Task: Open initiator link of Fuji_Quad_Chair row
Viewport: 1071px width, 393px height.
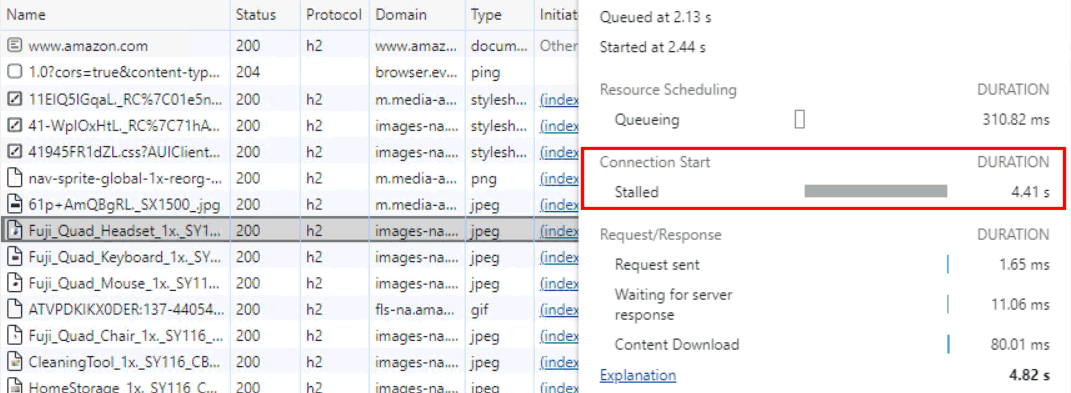Action: point(559,336)
